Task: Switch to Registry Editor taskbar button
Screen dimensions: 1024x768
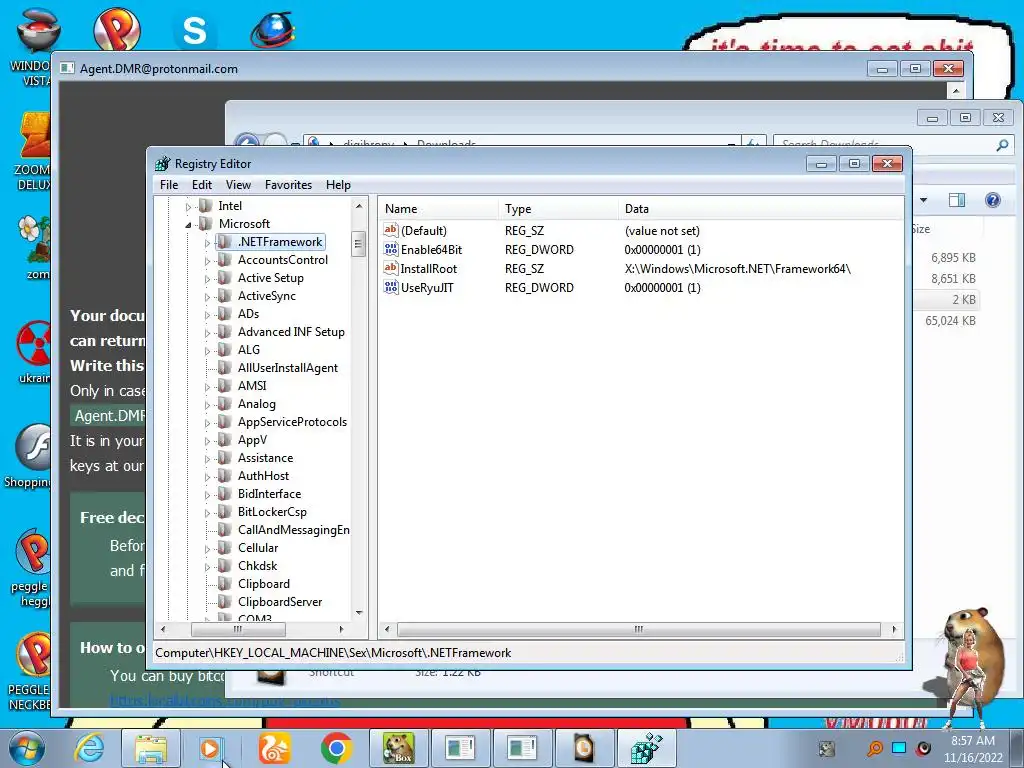Action: [647, 748]
